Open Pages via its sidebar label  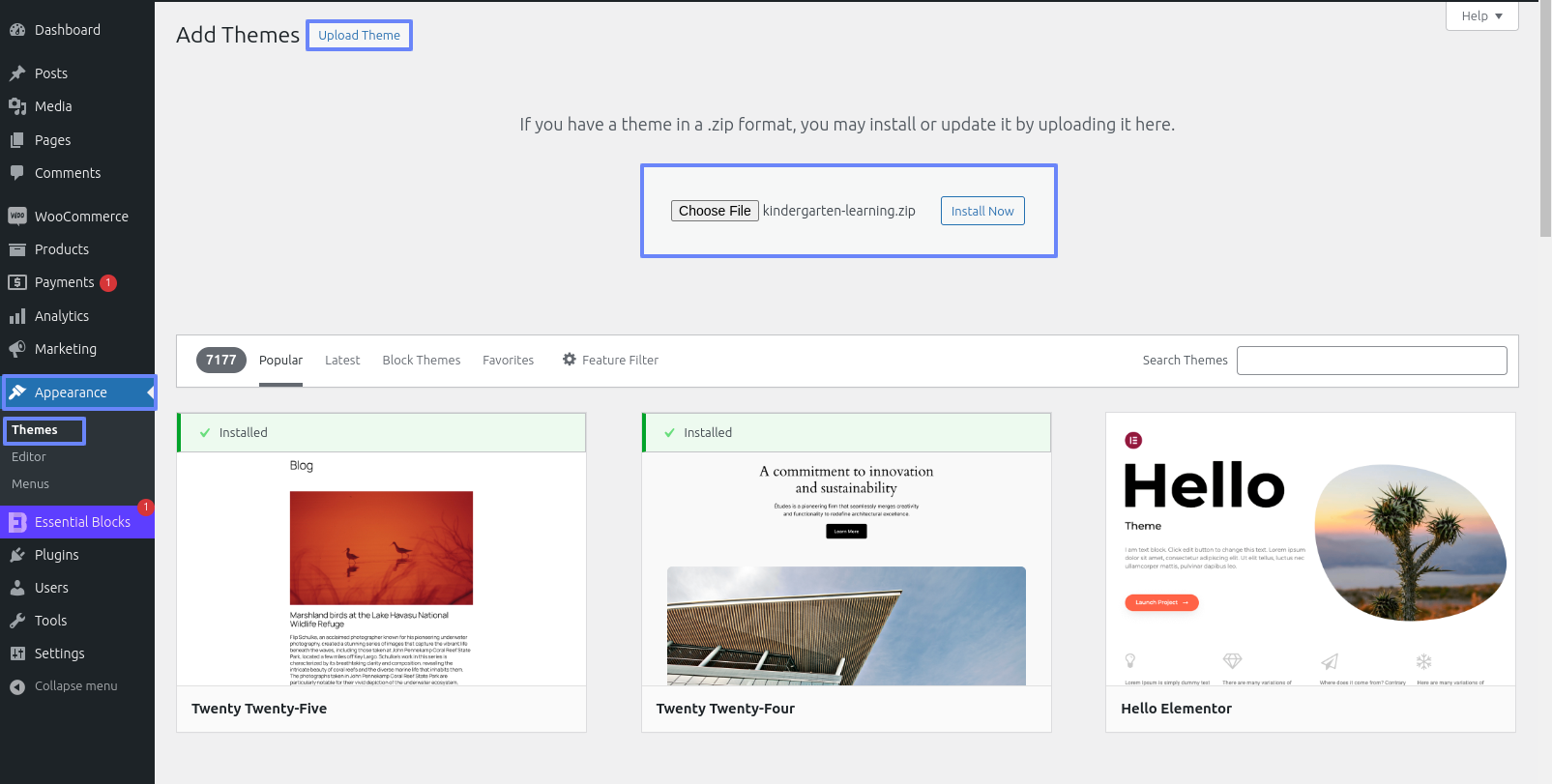pyautogui.click(x=53, y=140)
